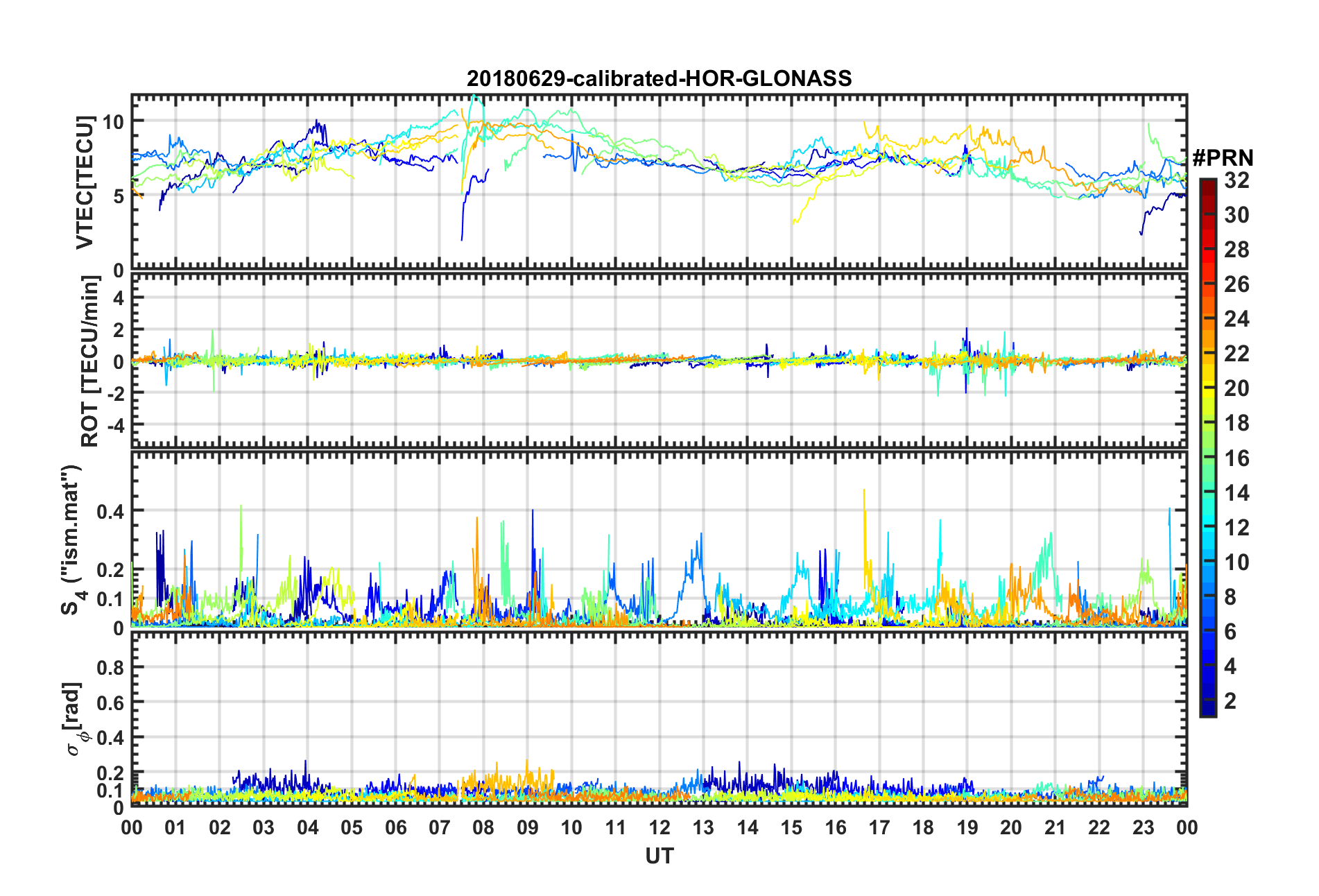Screen dimensions: 1319x896
Task: Select the S4 ("ism.mat") axis label
Action: 71,540
